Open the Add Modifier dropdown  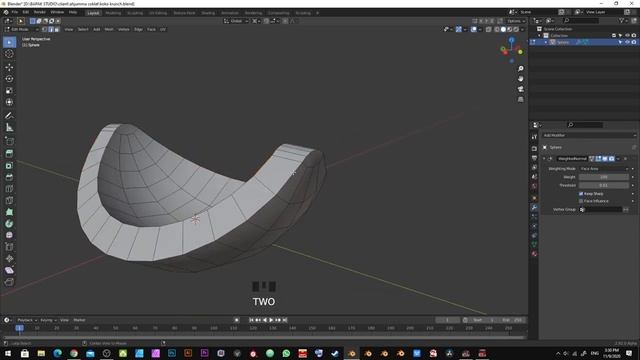coord(589,135)
